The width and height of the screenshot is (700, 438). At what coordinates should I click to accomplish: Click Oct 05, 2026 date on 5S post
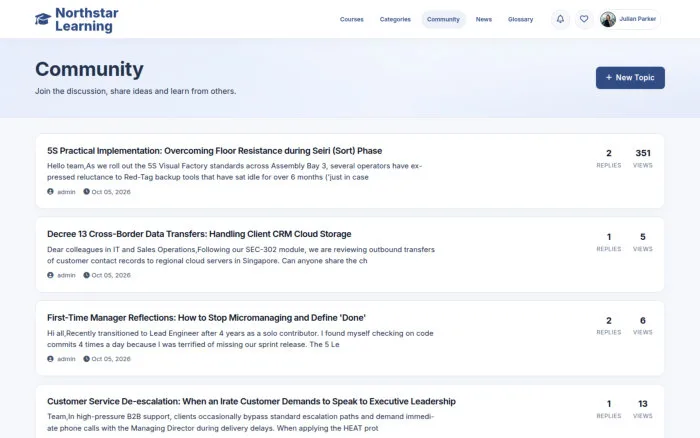tap(111, 192)
